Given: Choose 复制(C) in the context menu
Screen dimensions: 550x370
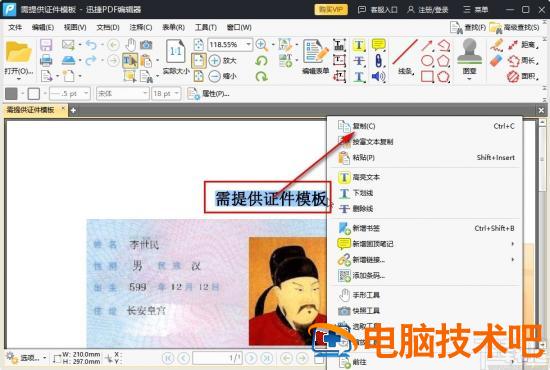Looking at the screenshot, I should click(x=425, y=126).
